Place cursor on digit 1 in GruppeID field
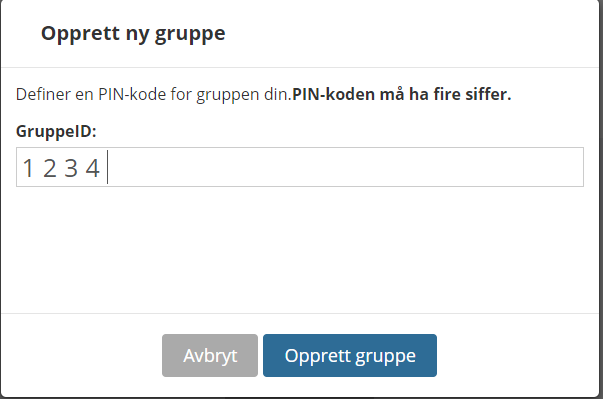The height and width of the screenshot is (399, 603). [28, 168]
